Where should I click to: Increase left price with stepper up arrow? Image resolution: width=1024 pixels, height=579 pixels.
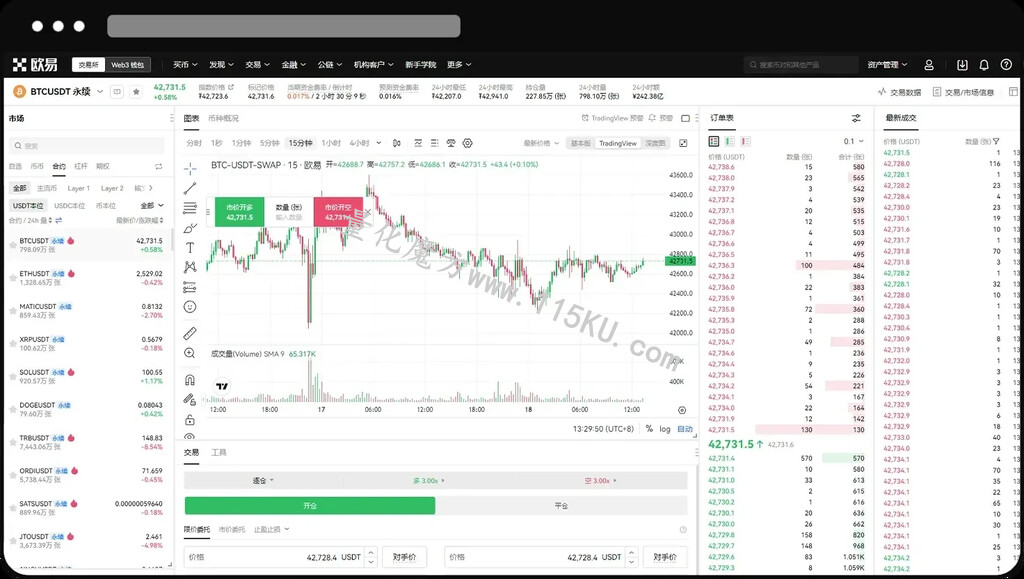371,553
